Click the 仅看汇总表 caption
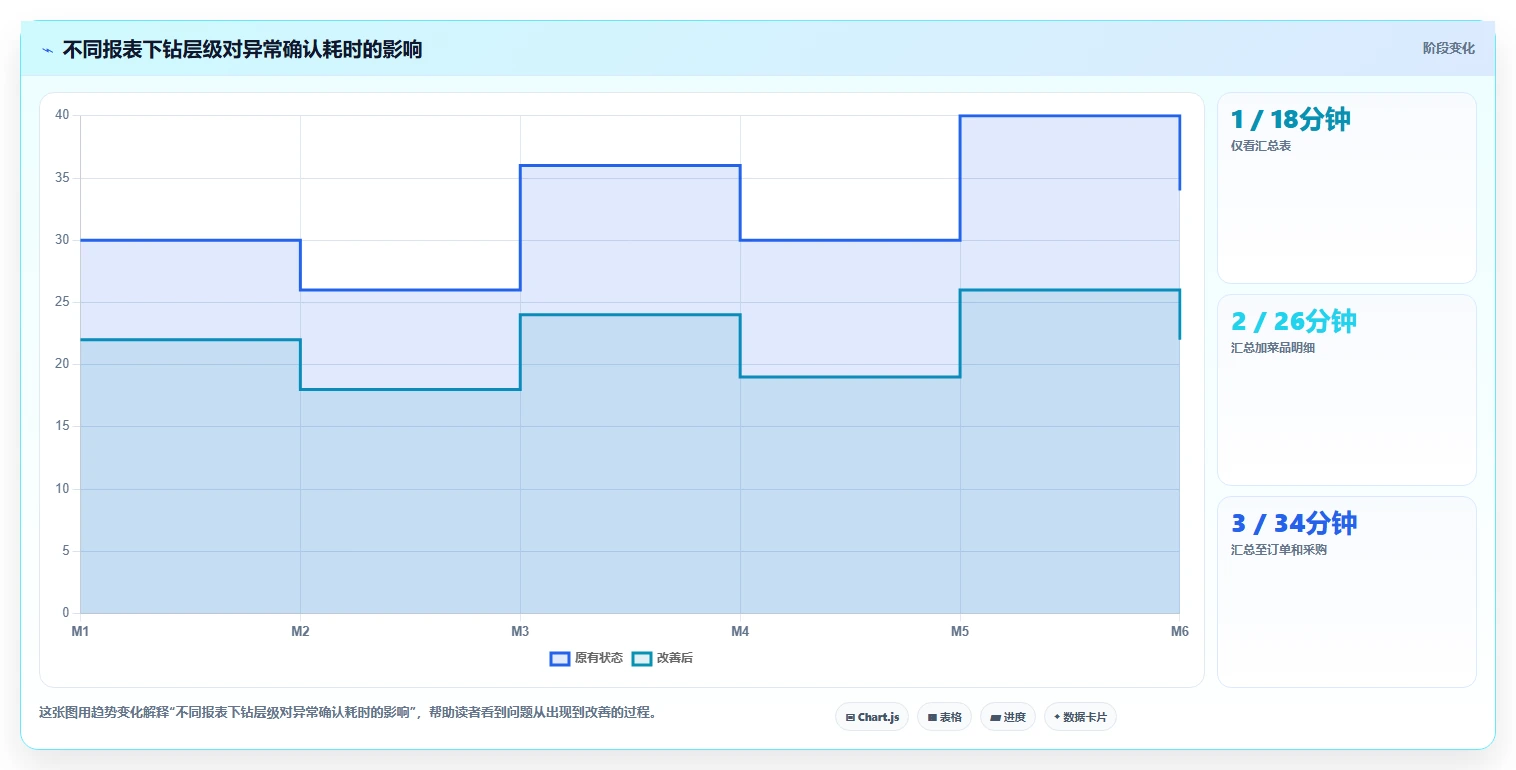The height and width of the screenshot is (770, 1516). 1261,146
